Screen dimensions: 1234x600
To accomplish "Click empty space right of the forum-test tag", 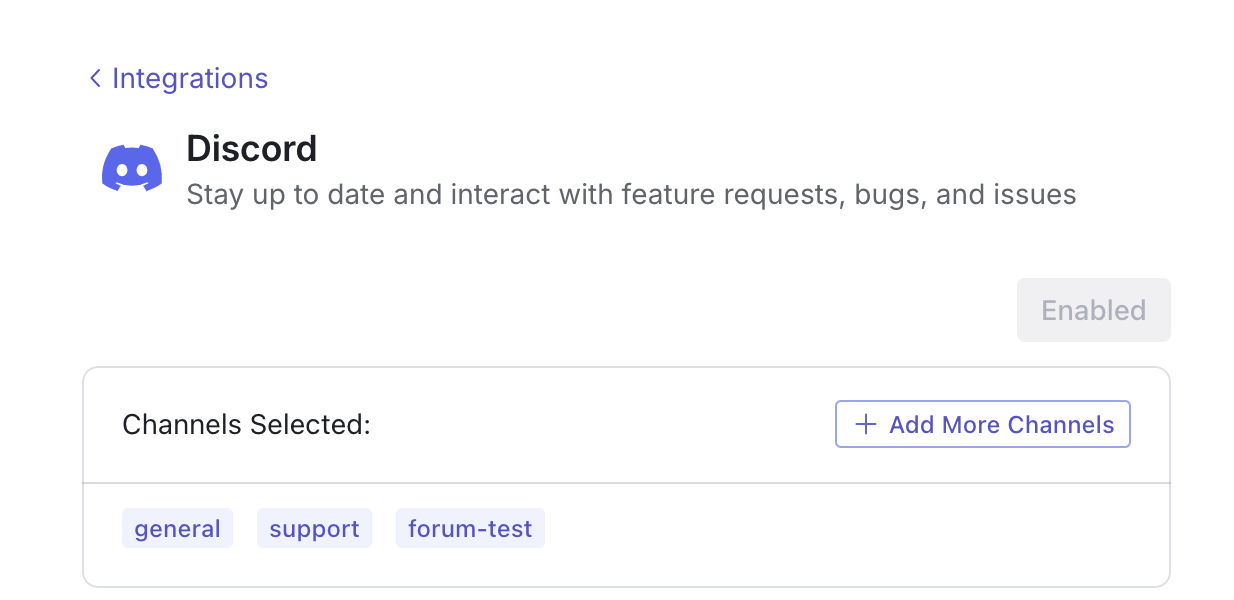I will (x=850, y=529).
